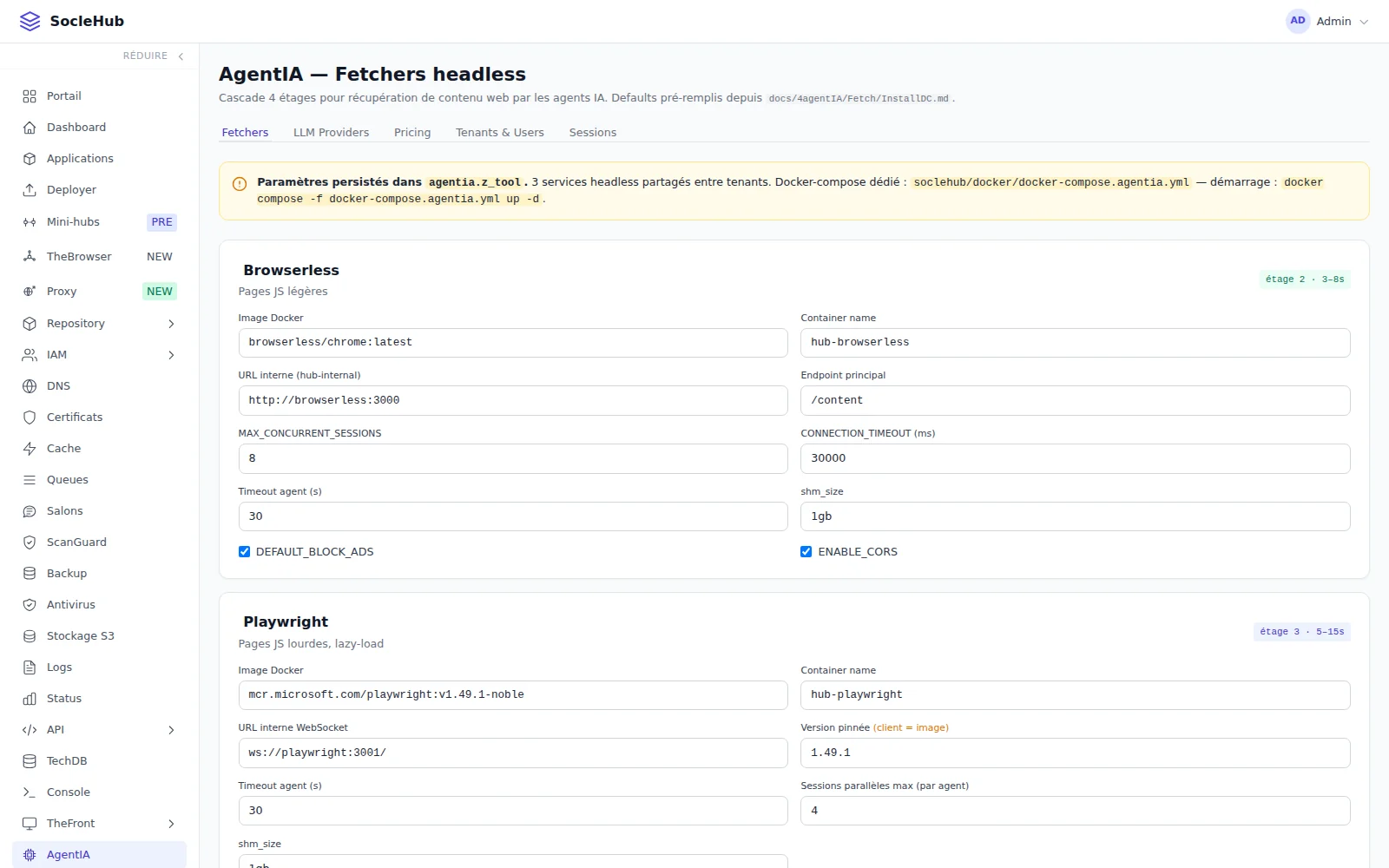
Task: Click the Sessions parallèles max field
Action: pyautogui.click(x=1076, y=811)
